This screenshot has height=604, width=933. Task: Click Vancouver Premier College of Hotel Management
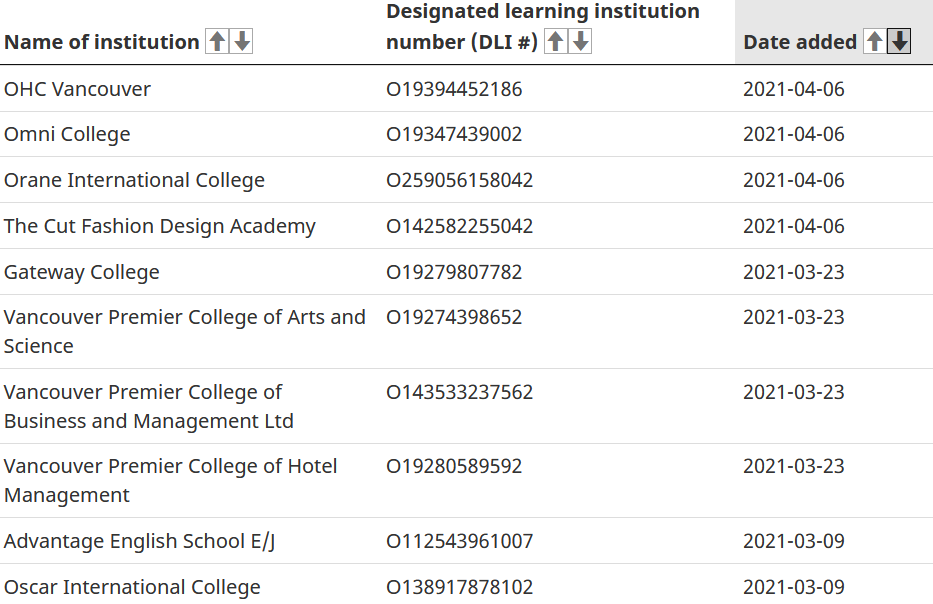[x=170, y=480]
